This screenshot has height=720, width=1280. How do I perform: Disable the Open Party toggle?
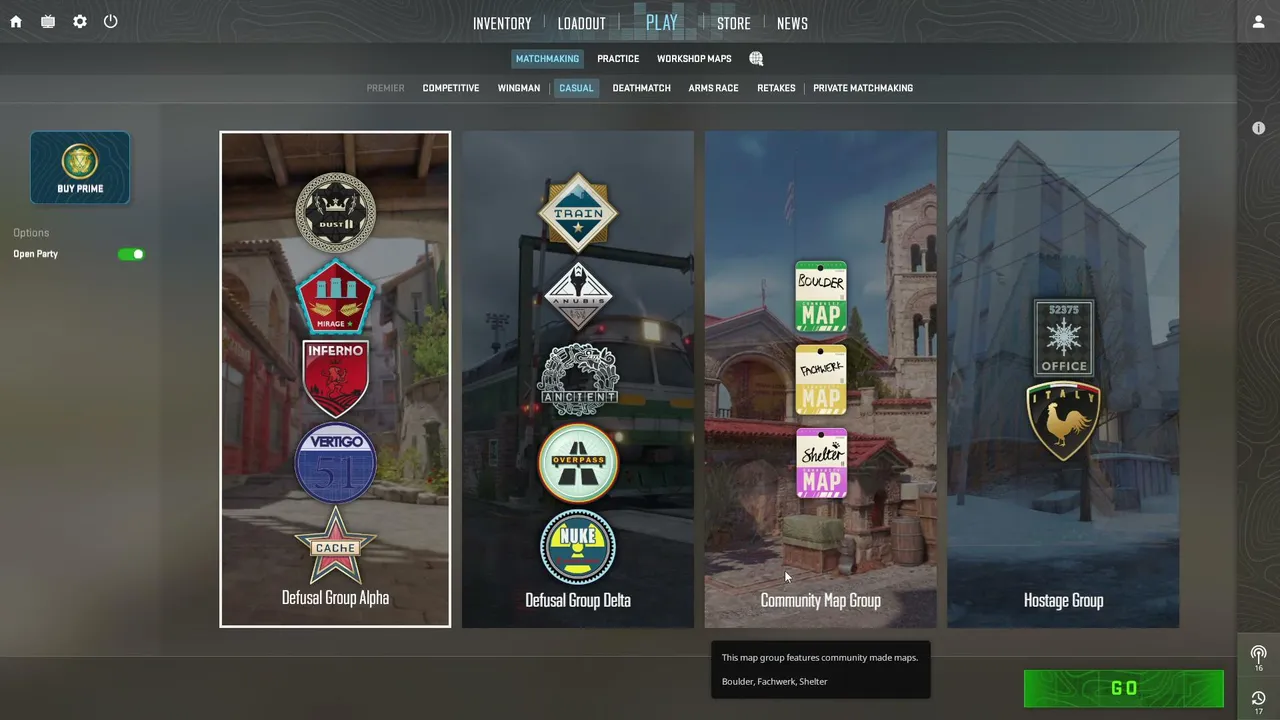131,254
